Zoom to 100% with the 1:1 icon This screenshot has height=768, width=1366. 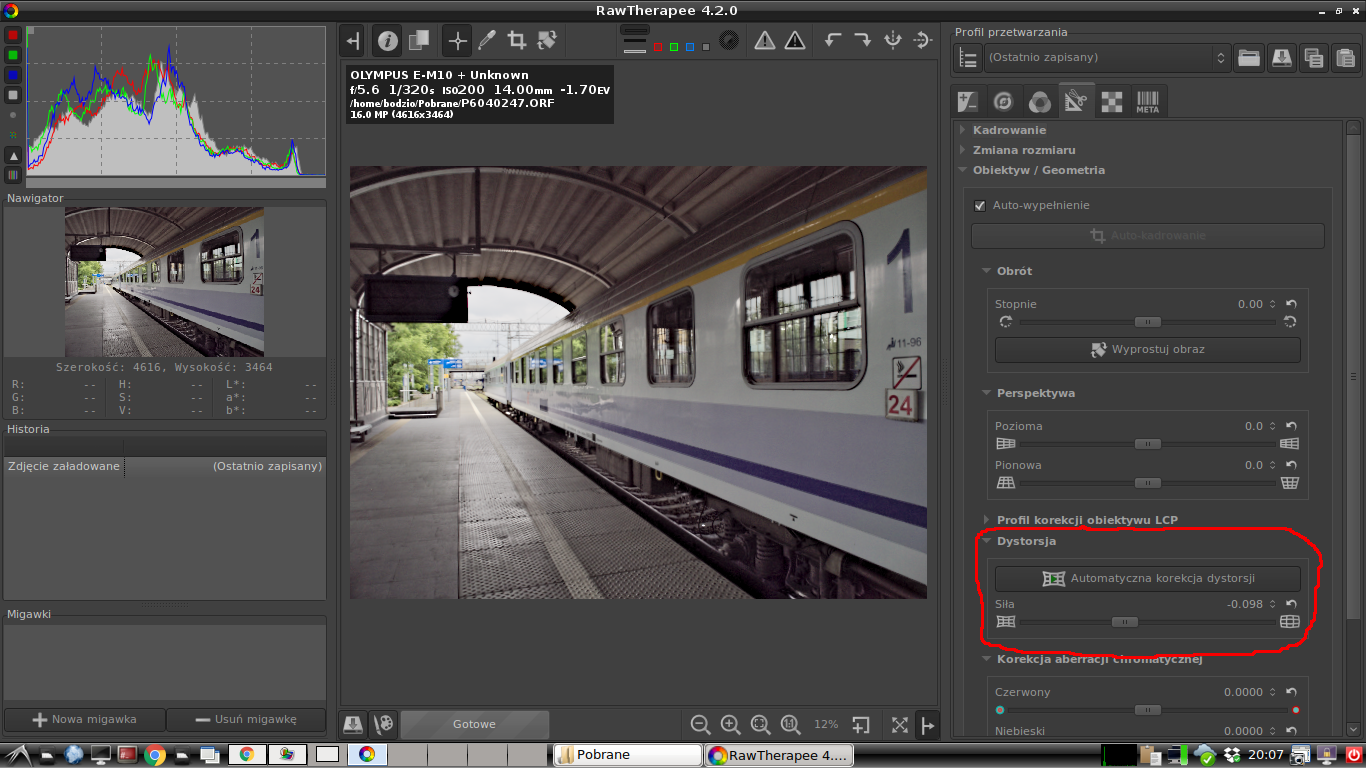790,724
